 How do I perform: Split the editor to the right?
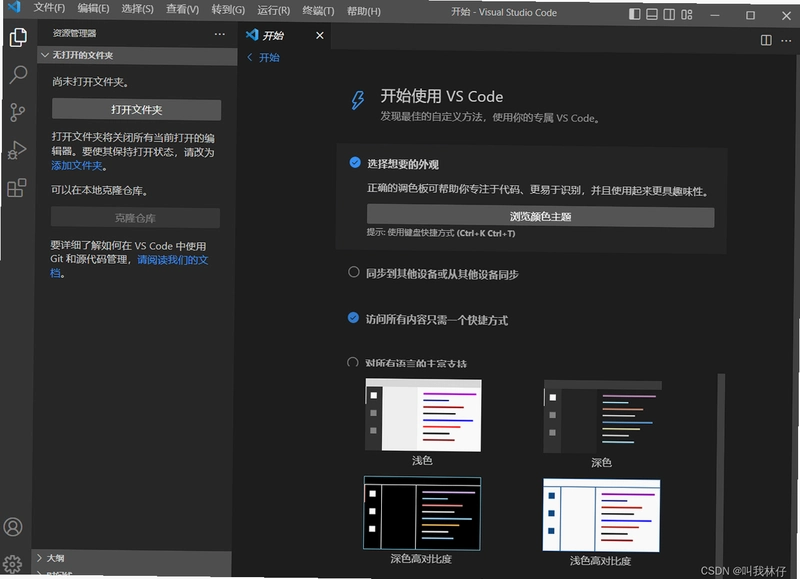click(x=766, y=40)
